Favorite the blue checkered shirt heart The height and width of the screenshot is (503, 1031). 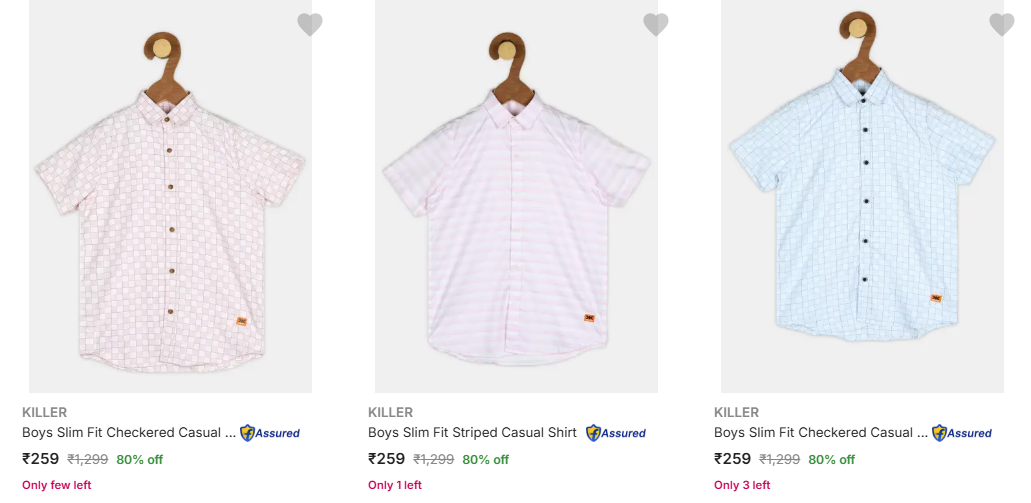tap(1001, 25)
